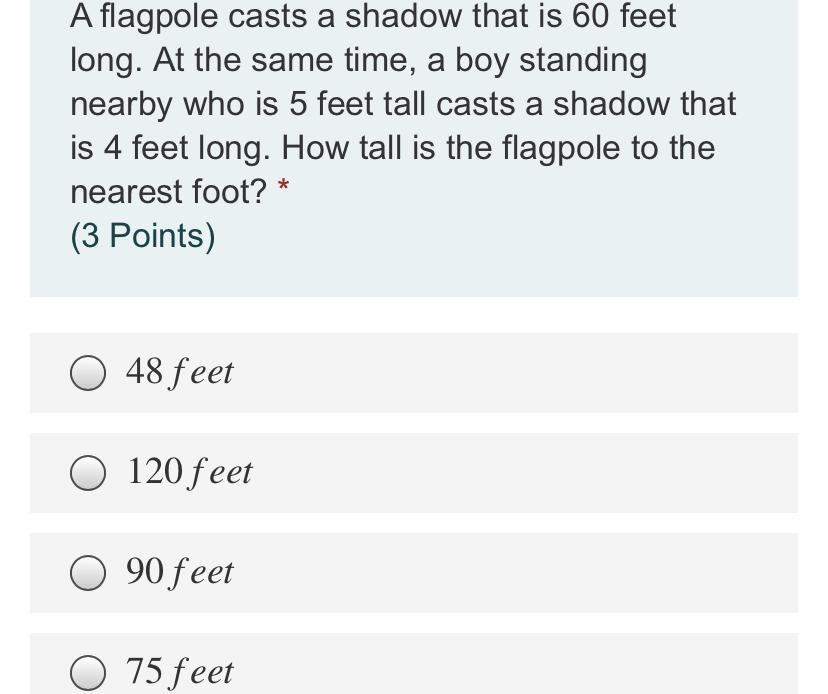828x694 pixels.
Task: Pick the 90 feet radio circle
Action: (x=88, y=574)
